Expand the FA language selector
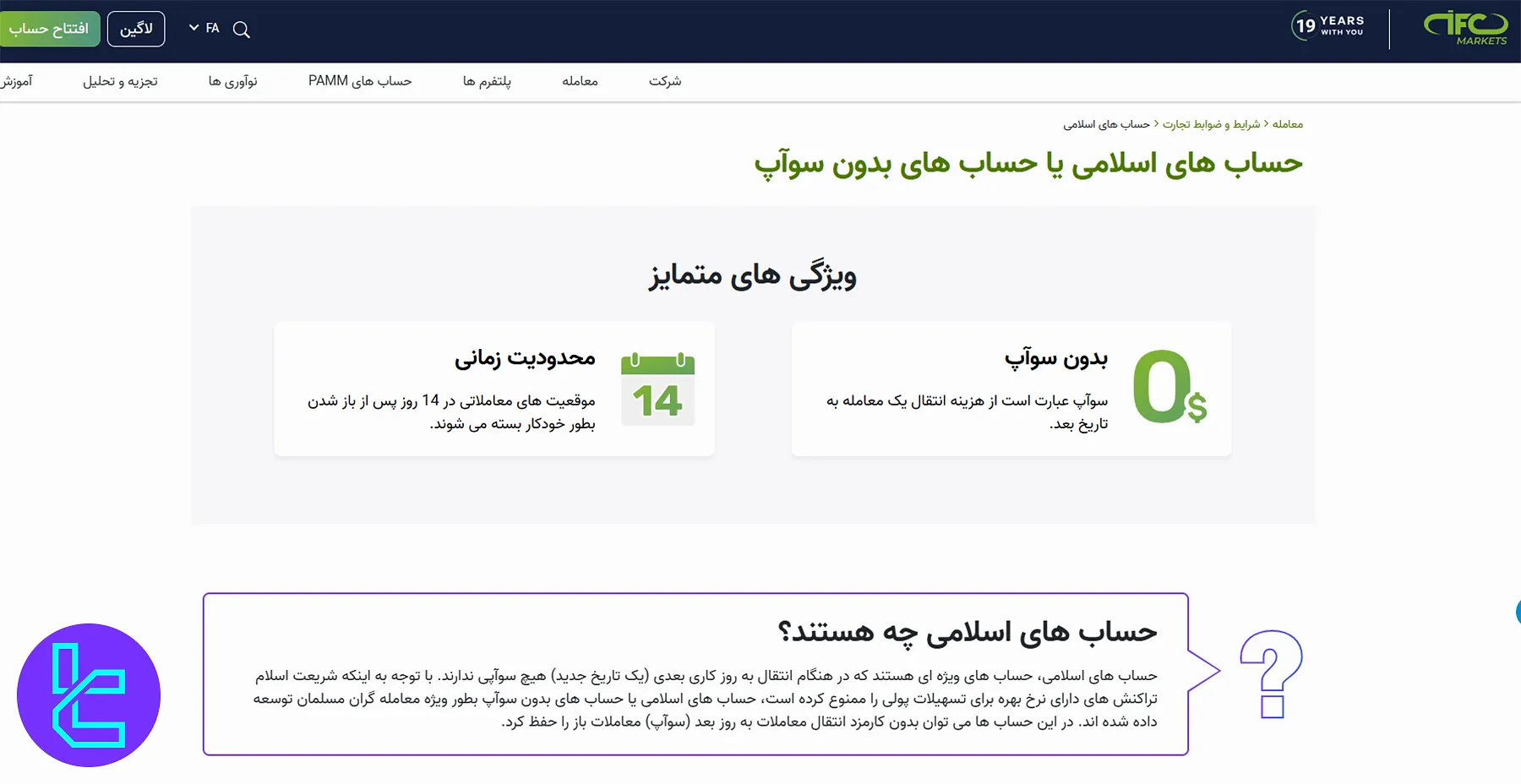 click(x=205, y=28)
